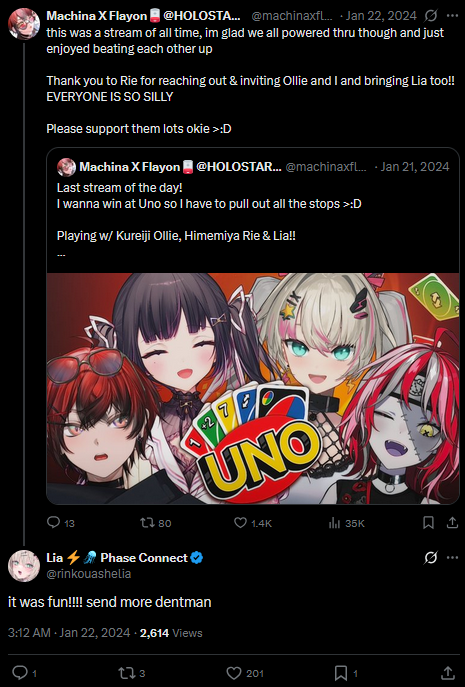Bookmark Machina X Flayon's tweet
The image size is (465, 687).
pyautogui.click(x=428, y=522)
